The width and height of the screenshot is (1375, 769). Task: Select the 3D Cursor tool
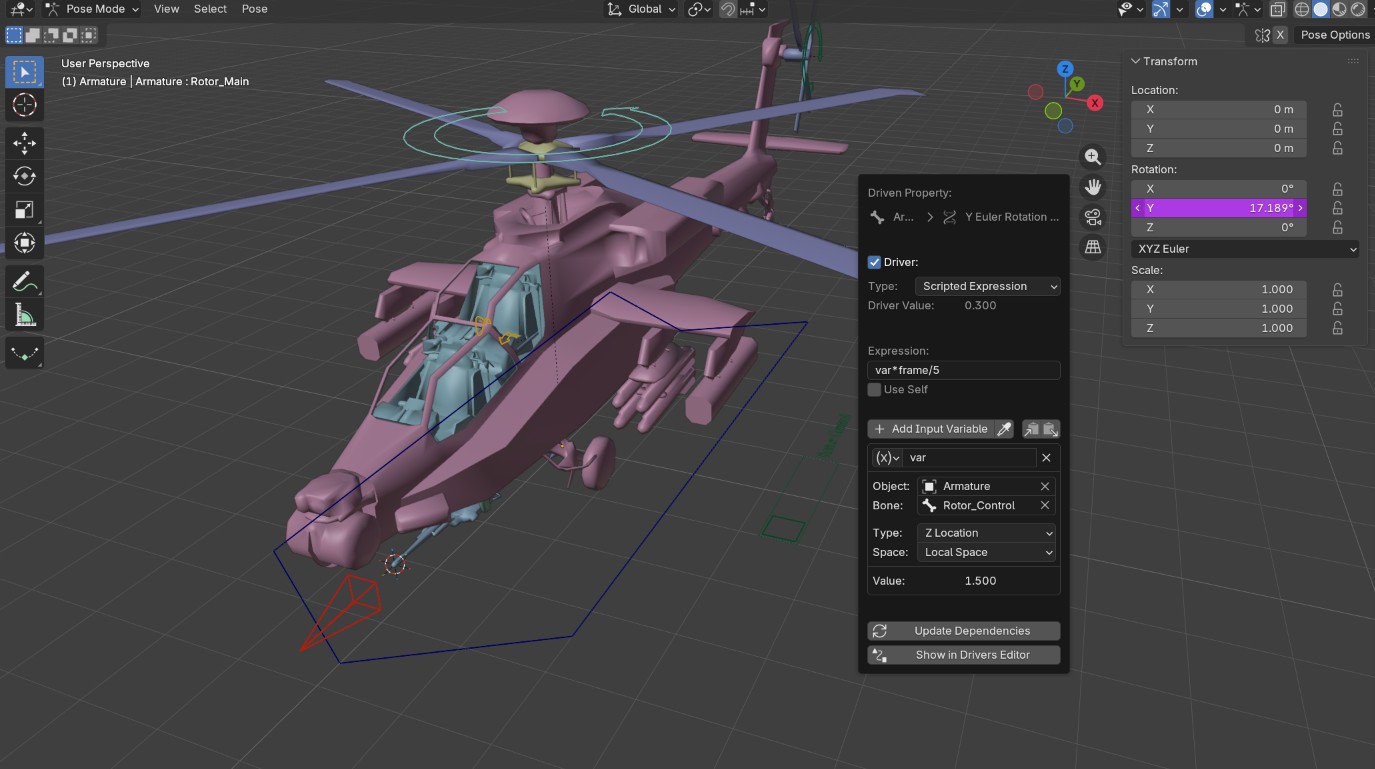(x=24, y=105)
